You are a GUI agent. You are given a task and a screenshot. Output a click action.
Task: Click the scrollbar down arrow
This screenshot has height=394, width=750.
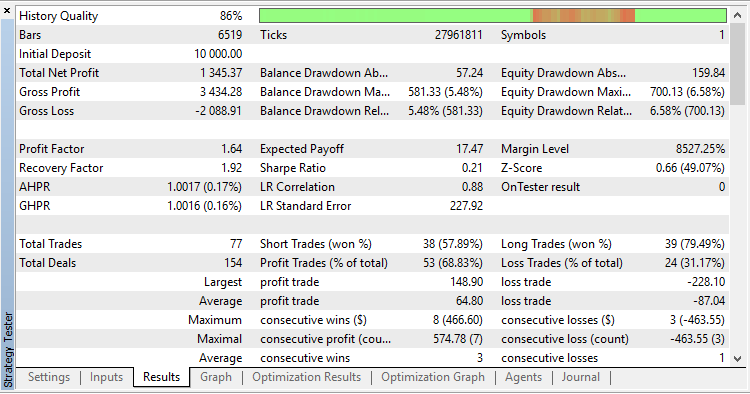[x=738, y=358]
